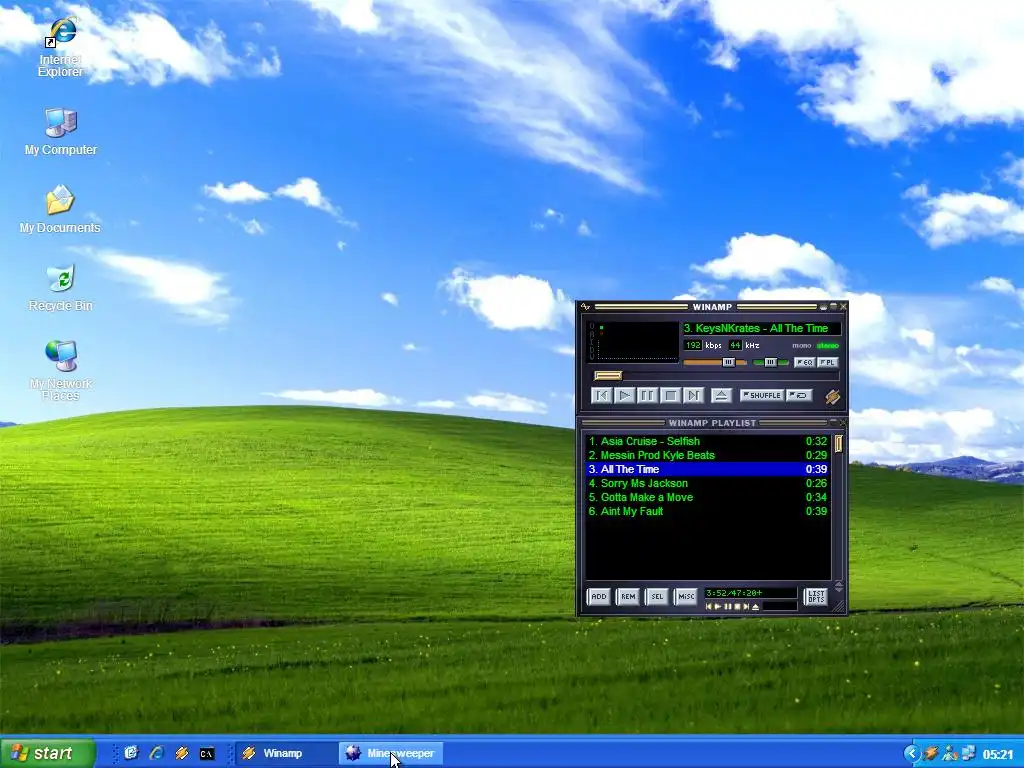Screen dimensions: 1024x768
Task: Open file with Winamp eject button
Action: pos(721,395)
